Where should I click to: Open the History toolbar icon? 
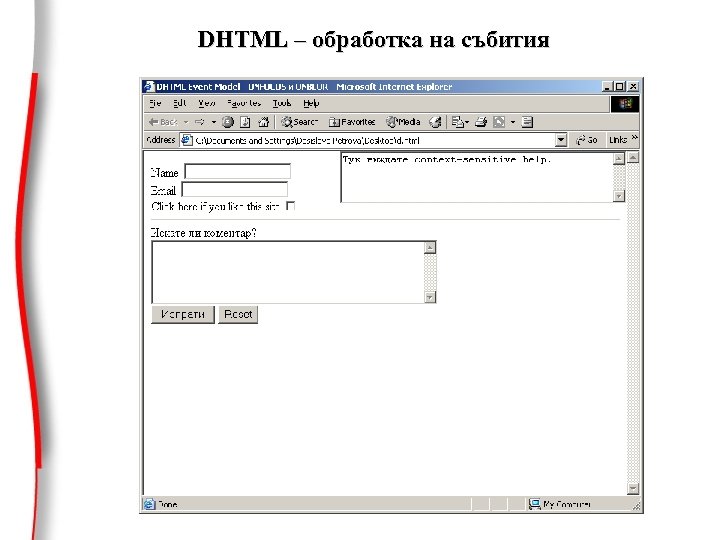(435, 122)
